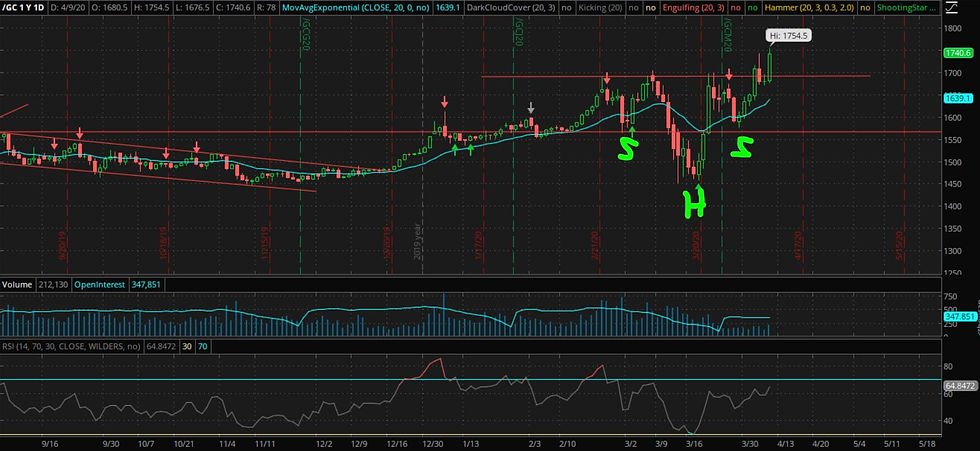Click the 347.851 bubble on volume axis

(x=959, y=317)
